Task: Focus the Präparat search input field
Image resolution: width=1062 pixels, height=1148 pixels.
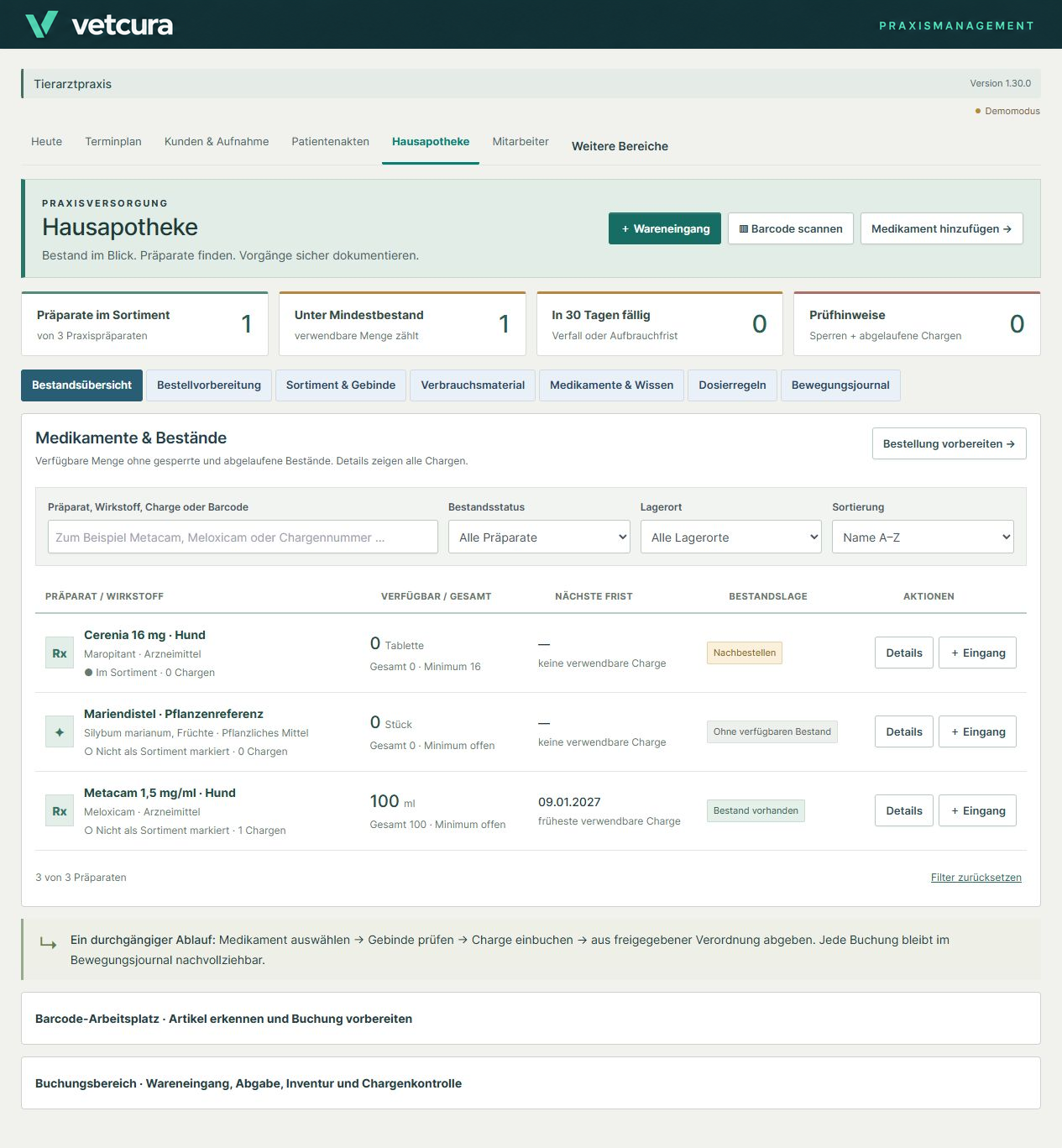Action: point(243,537)
